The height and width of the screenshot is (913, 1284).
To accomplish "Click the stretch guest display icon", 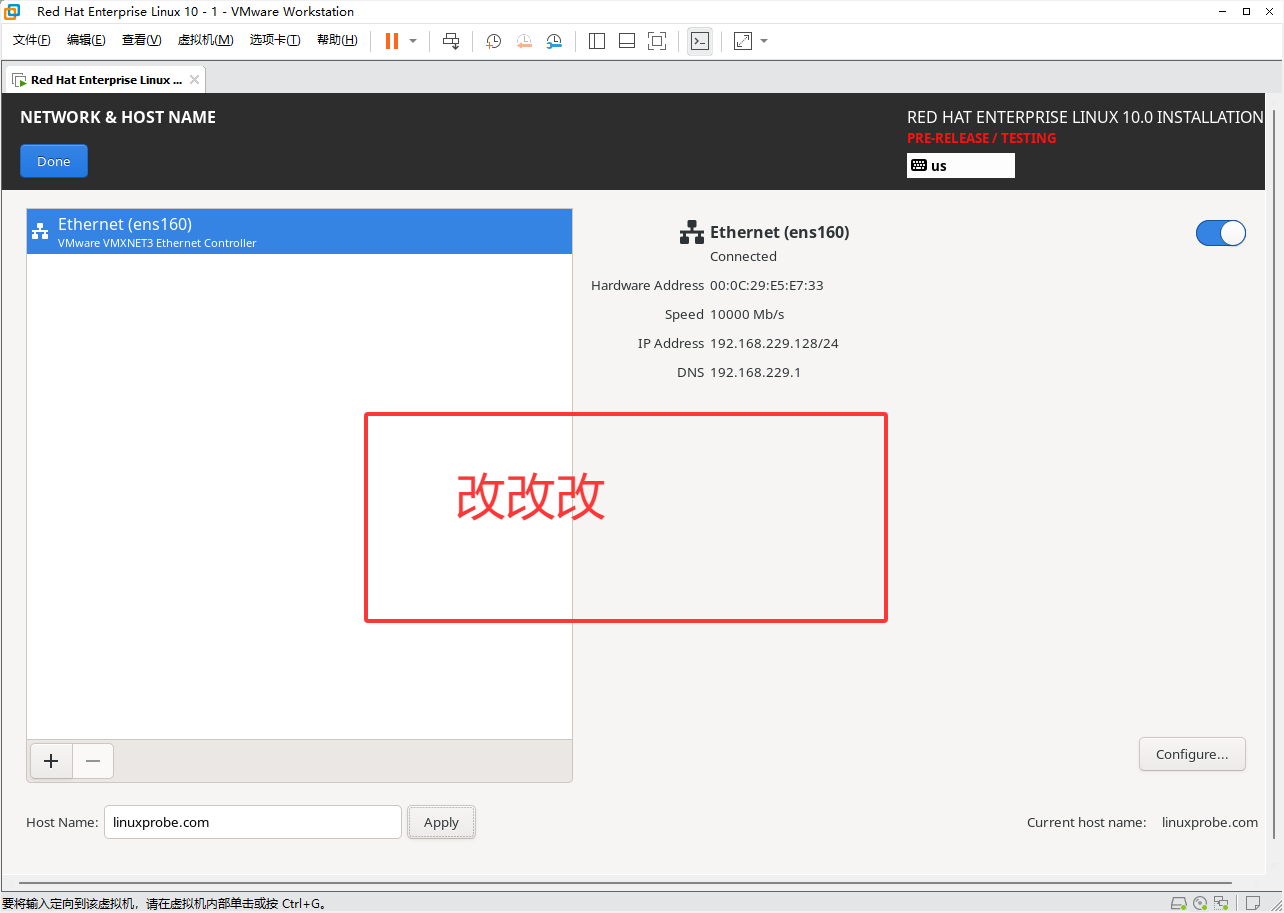I will tap(743, 41).
